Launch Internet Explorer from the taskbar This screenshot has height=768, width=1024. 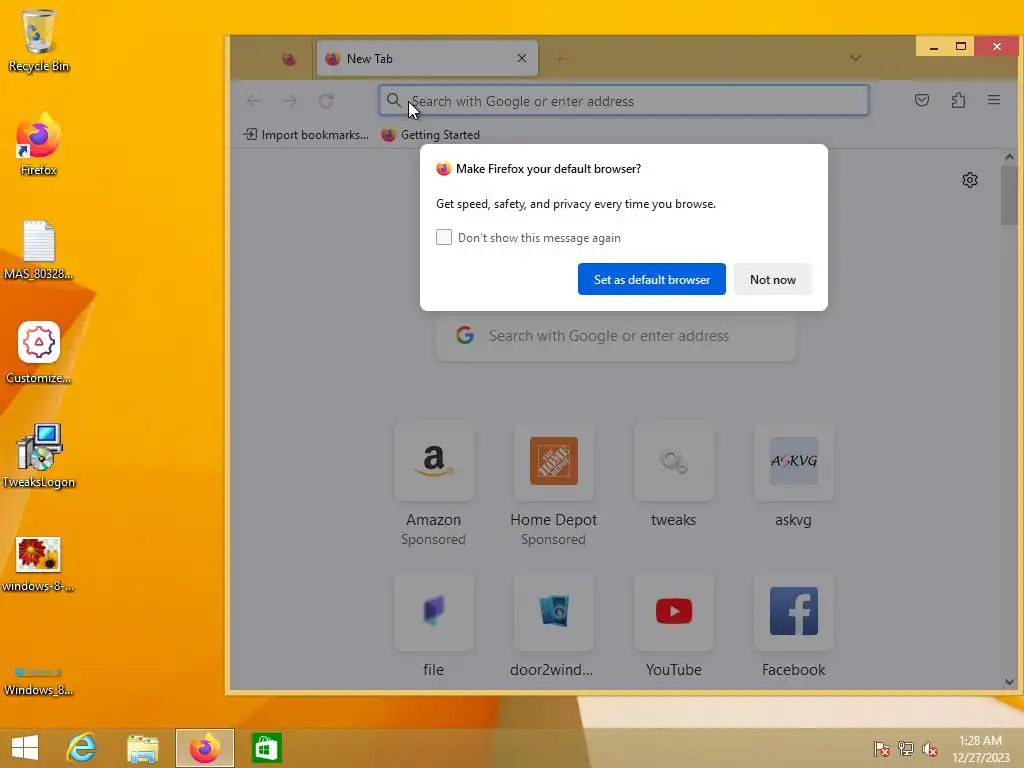coord(82,748)
